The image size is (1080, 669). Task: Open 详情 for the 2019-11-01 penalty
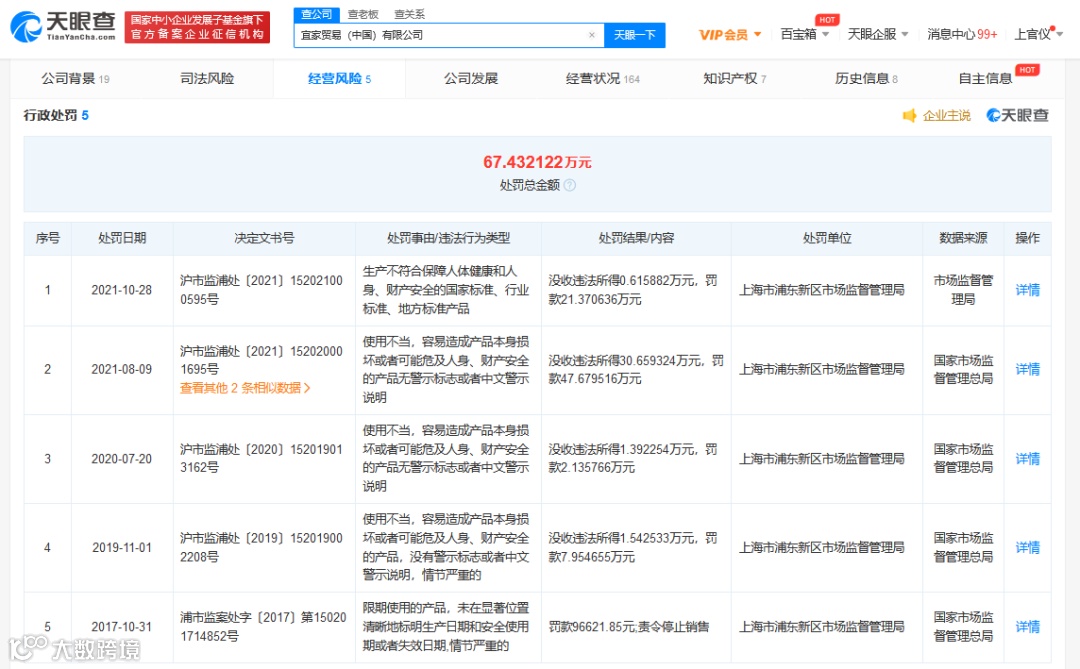click(x=1028, y=548)
